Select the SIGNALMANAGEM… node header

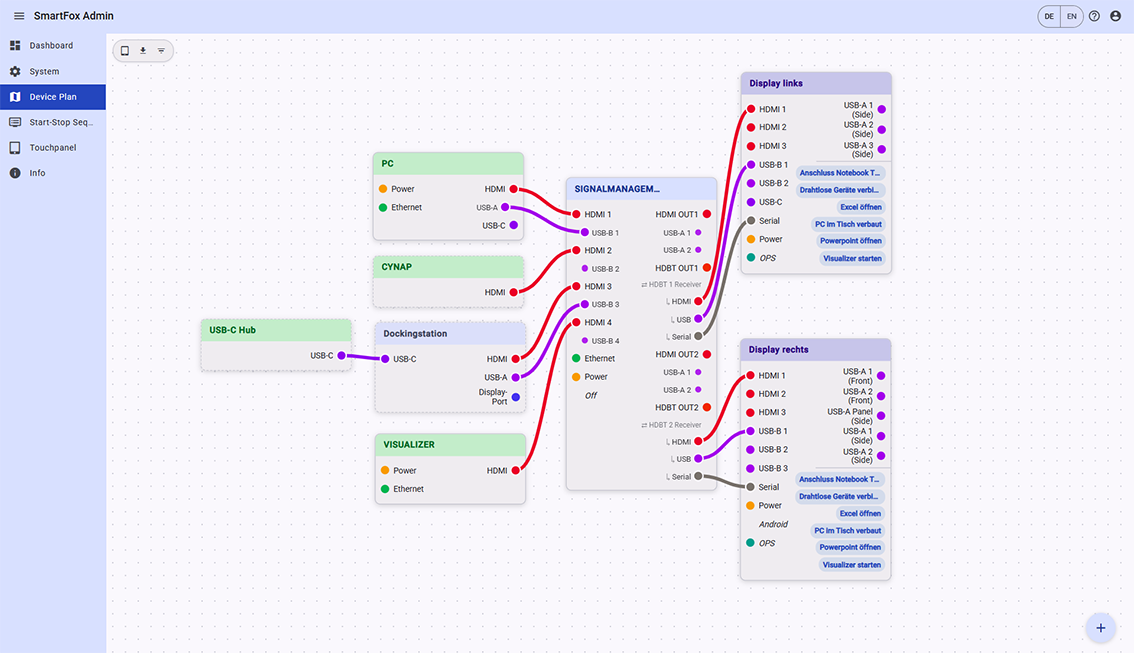pos(641,189)
